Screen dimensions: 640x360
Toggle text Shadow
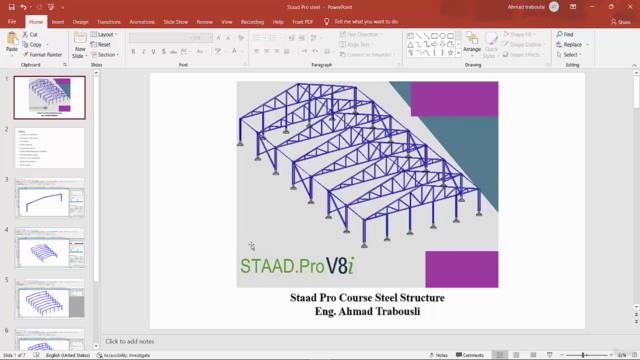[164, 51]
